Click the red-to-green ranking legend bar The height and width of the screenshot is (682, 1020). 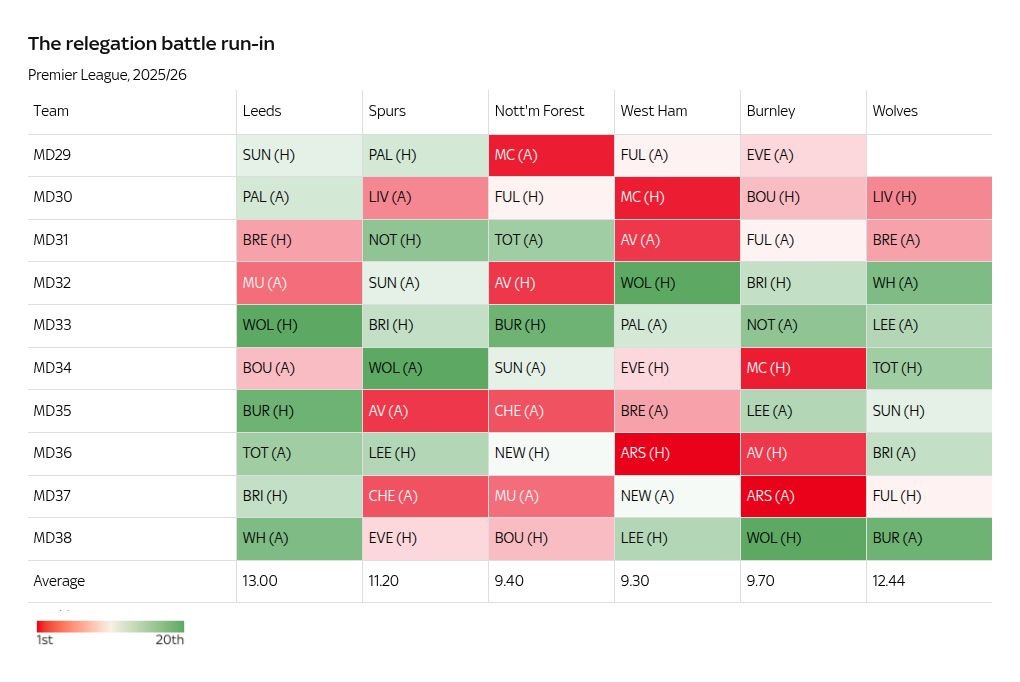[x=110, y=627]
